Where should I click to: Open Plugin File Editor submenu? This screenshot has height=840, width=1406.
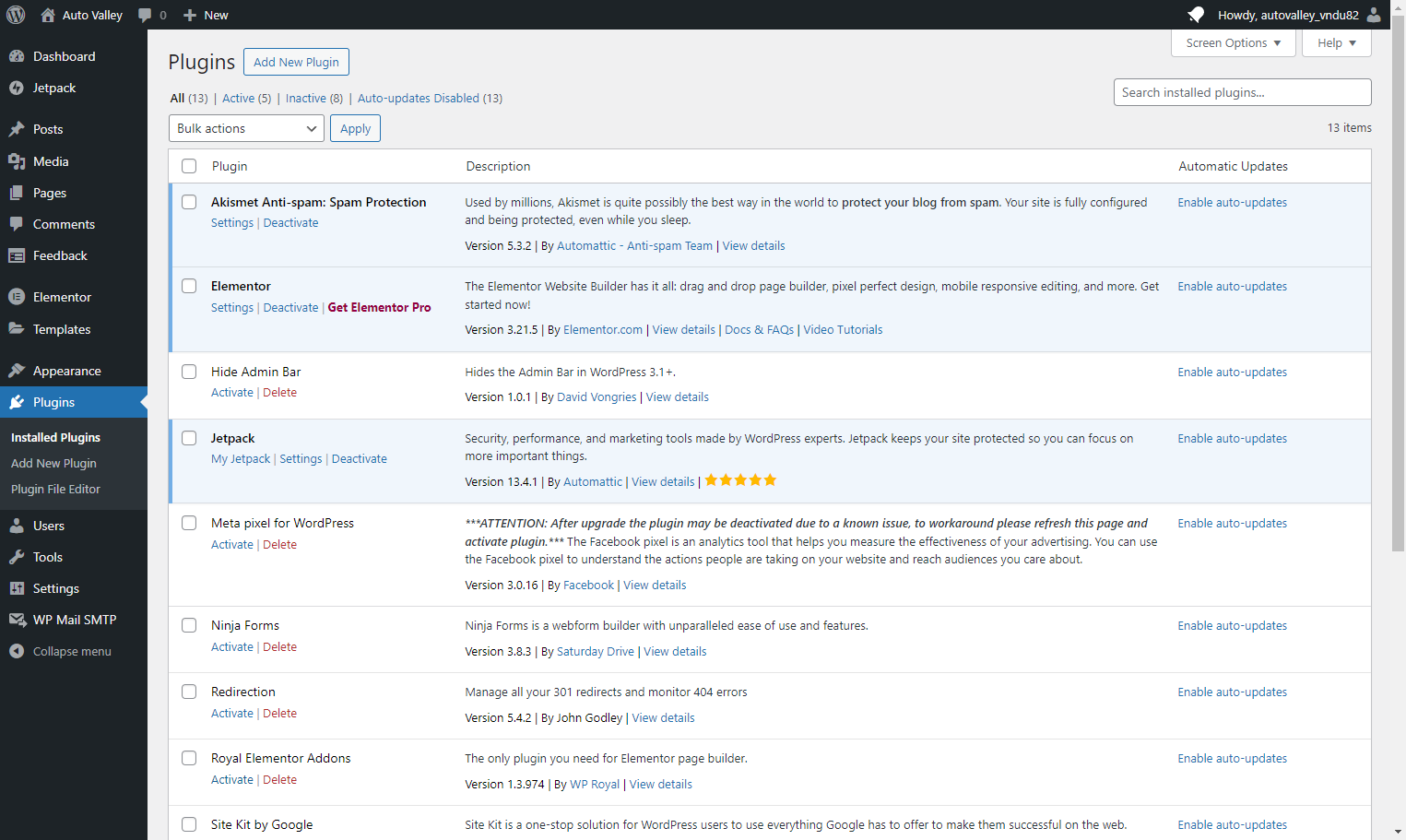coord(55,490)
